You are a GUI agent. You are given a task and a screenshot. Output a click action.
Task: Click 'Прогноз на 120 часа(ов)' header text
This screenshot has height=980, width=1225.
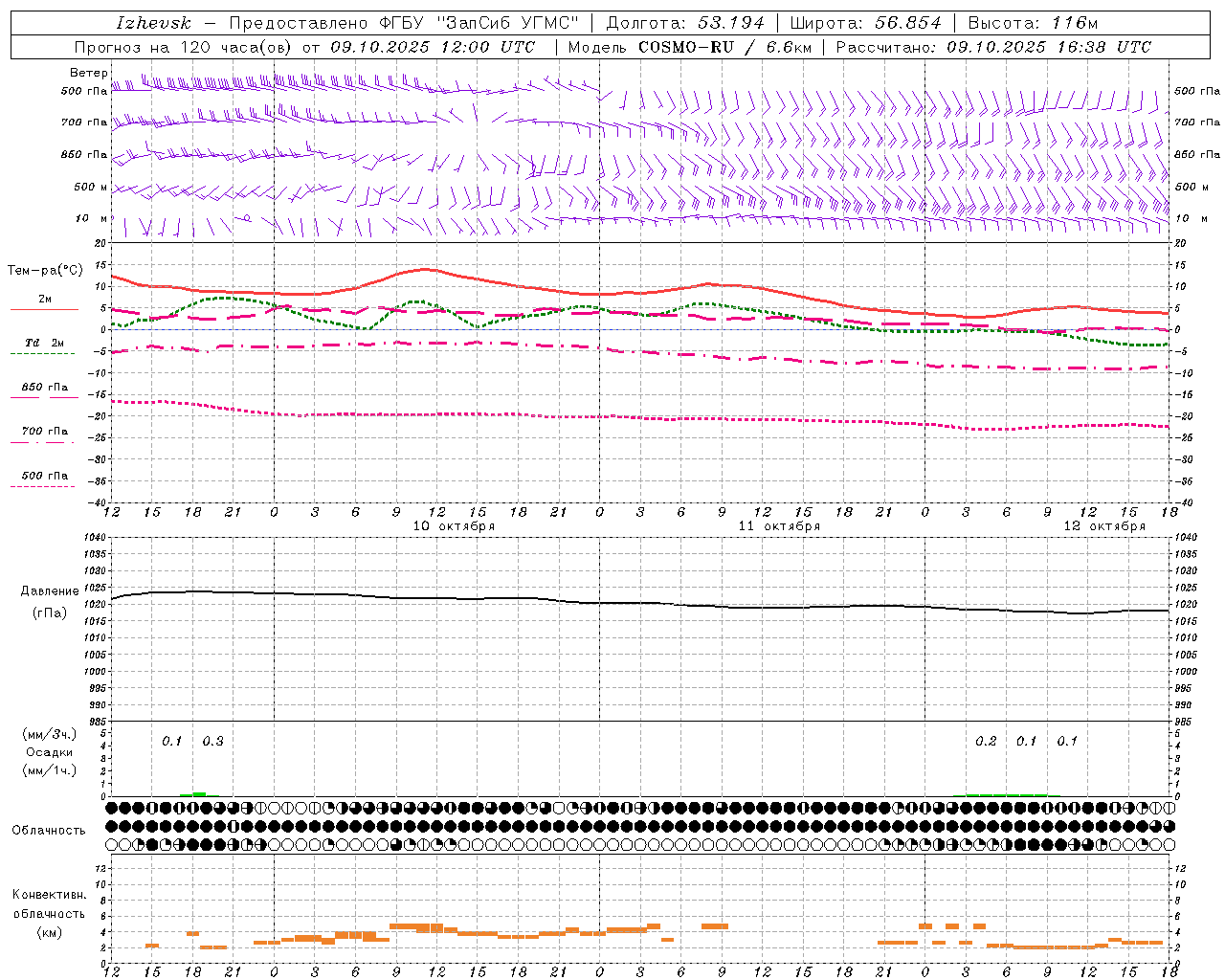tap(184, 47)
